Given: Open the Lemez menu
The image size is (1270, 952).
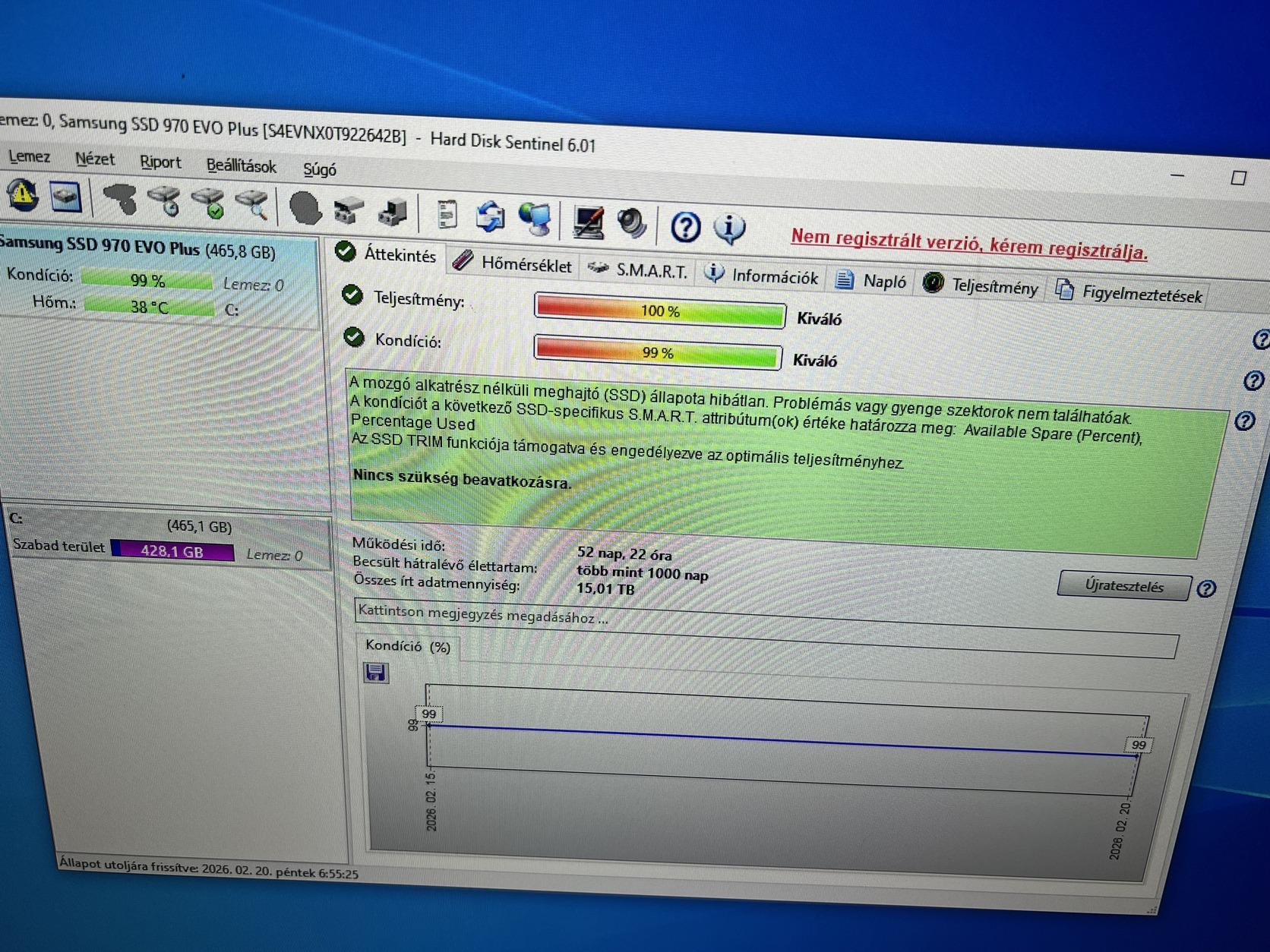Looking at the screenshot, I should click(29, 156).
